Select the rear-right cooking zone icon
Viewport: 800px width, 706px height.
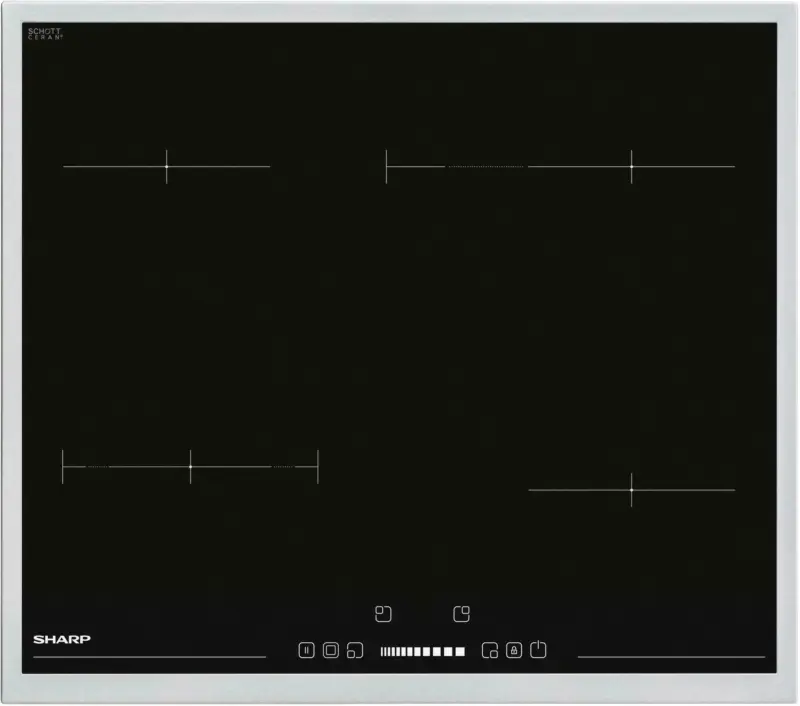click(x=461, y=613)
